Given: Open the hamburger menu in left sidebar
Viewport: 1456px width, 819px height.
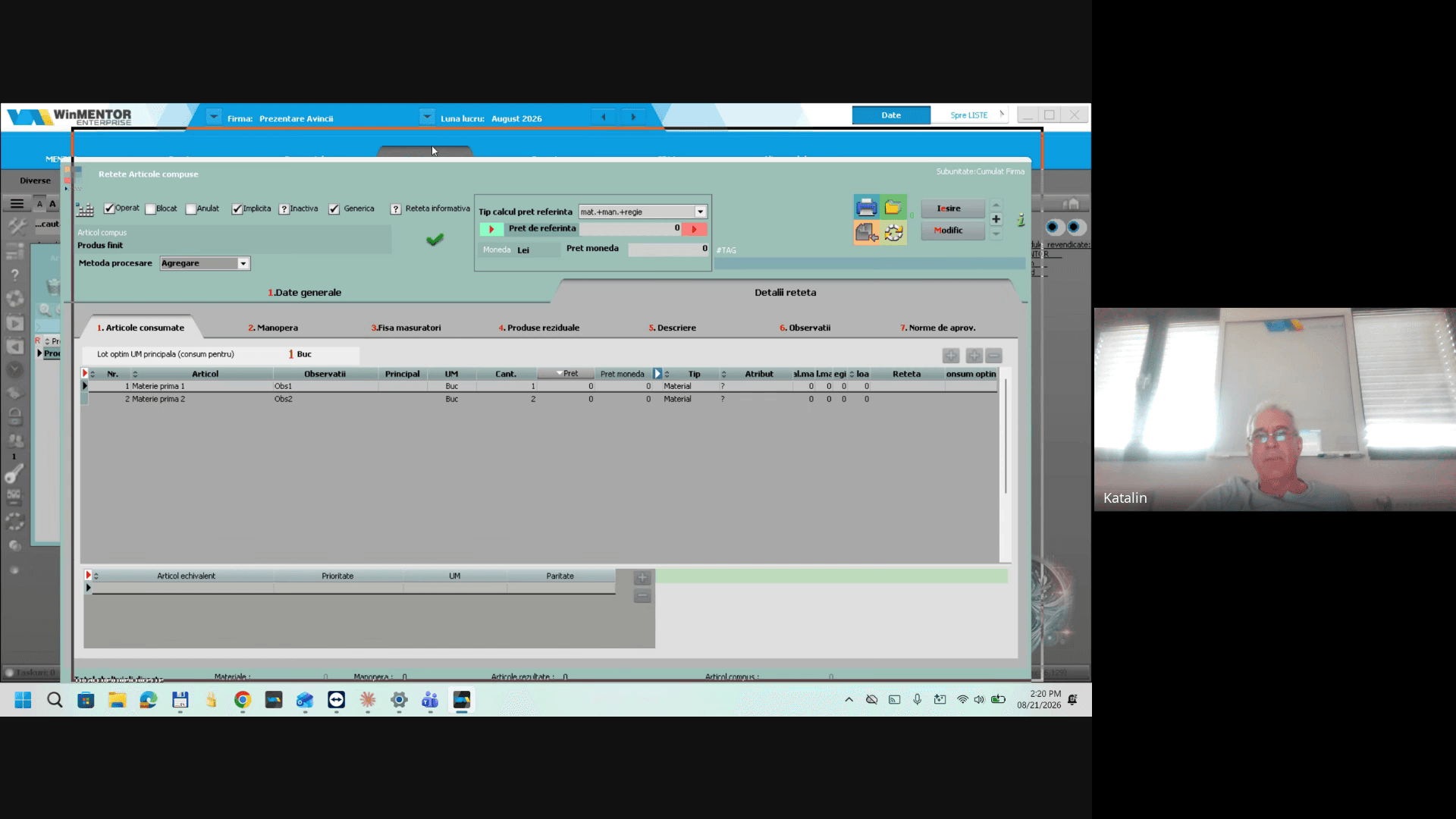Looking at the screenshot, I should tap(17, 204).
